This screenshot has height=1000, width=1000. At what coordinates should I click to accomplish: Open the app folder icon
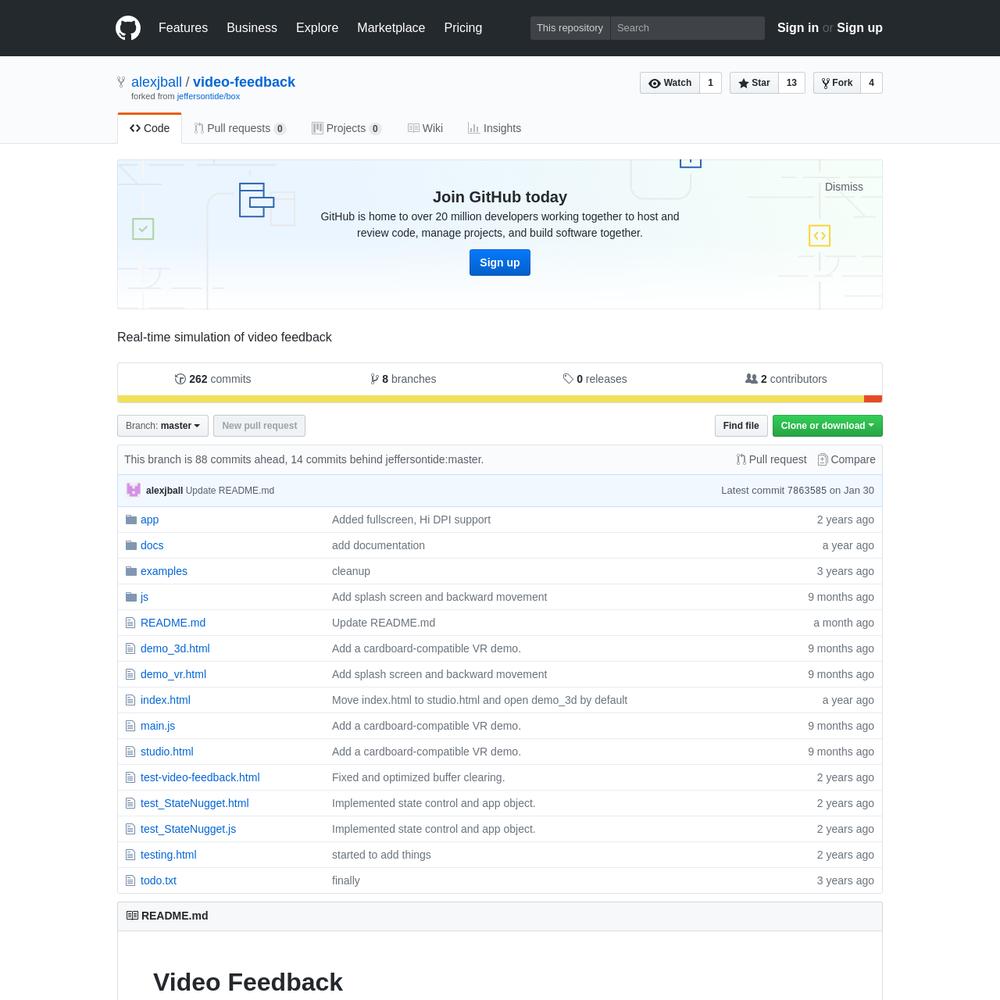click(x=131, y=519)
